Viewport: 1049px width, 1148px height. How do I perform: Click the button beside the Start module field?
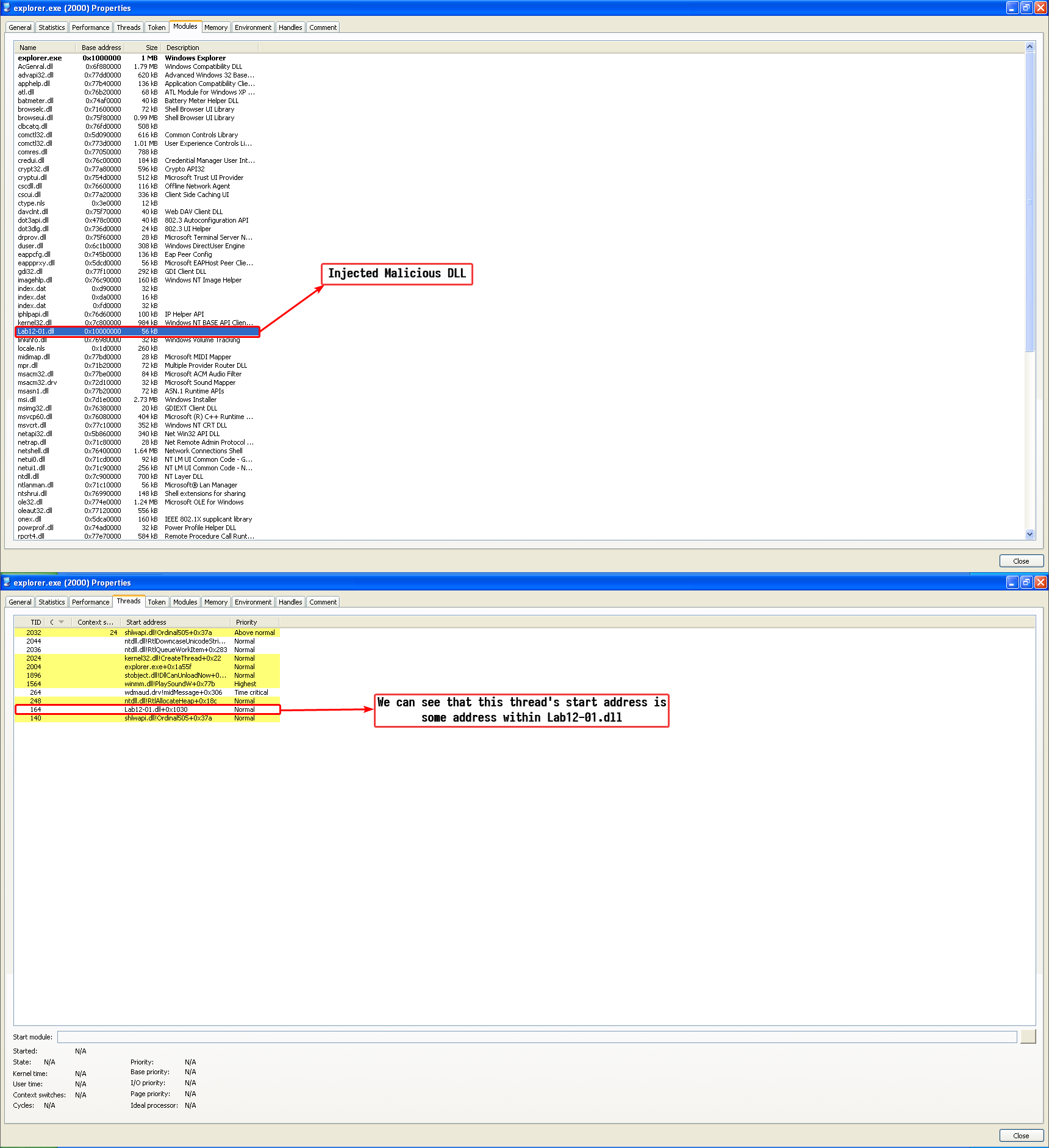(x=1028, y=1036)
